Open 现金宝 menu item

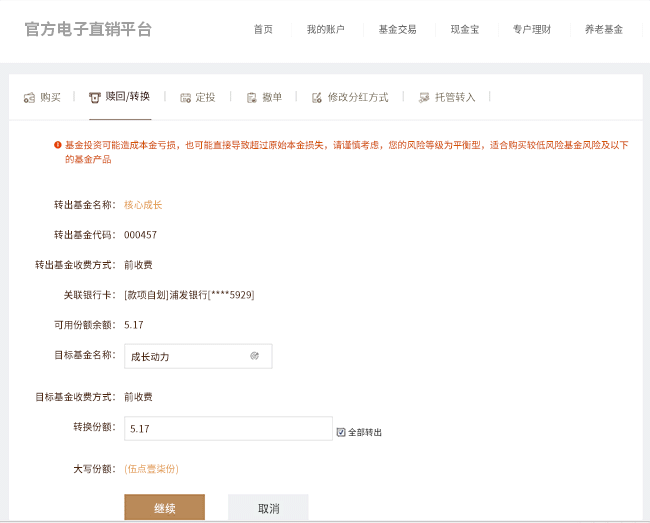tap(465, 29)
